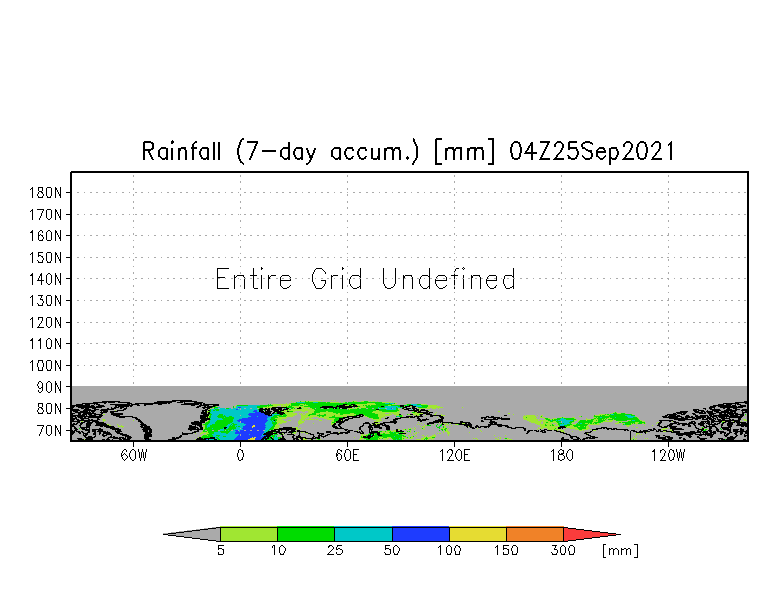Select the blue 50-100 mm swatch
Screen dimensions: 784x612
420,534
